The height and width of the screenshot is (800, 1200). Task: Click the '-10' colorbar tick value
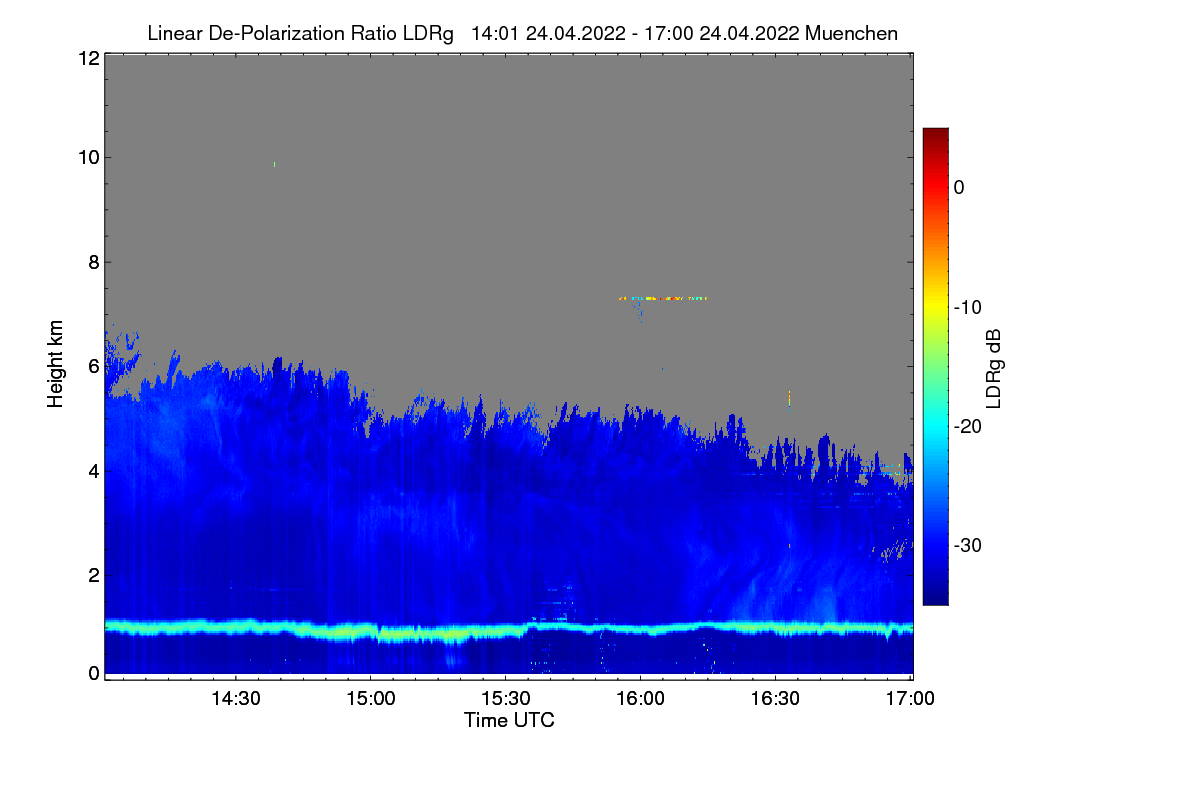(966, 307)
